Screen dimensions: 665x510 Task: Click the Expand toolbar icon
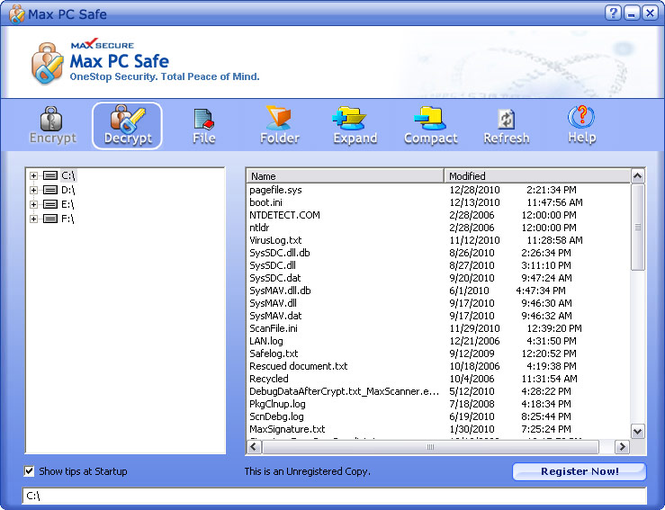(x=355, y=125)
